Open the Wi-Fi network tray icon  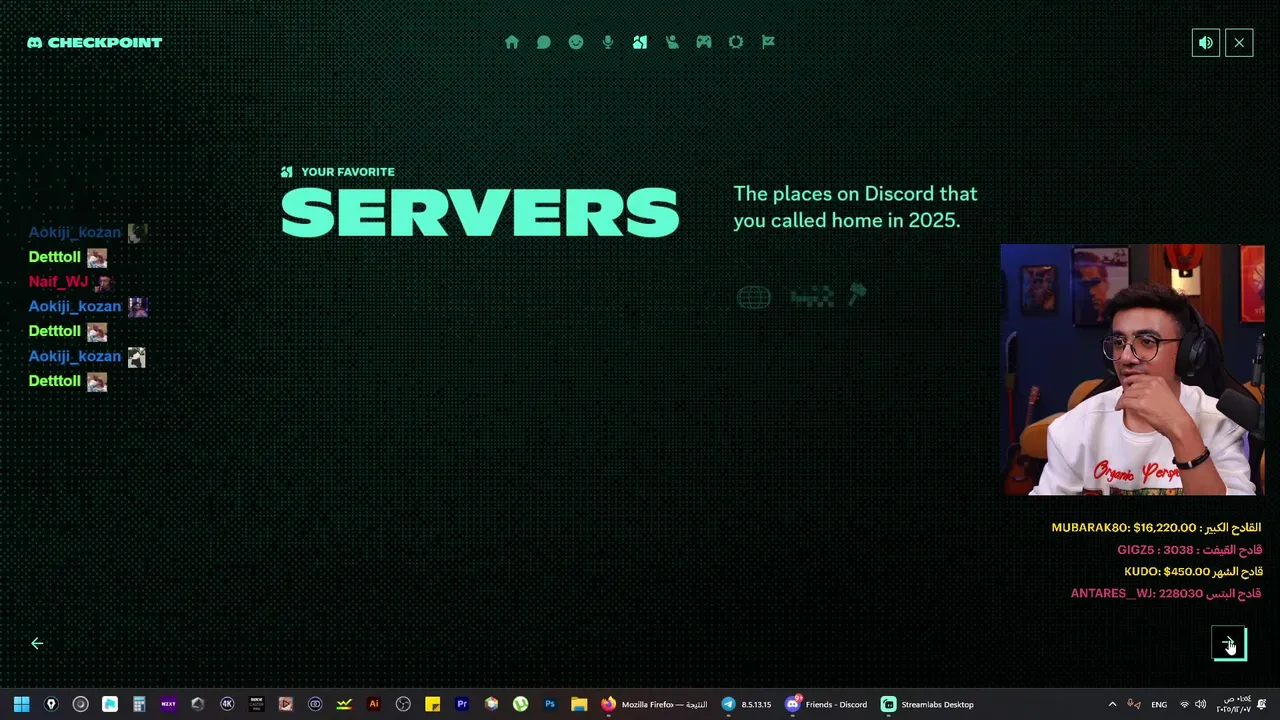pyautogui.click(x=1185, y=704)
